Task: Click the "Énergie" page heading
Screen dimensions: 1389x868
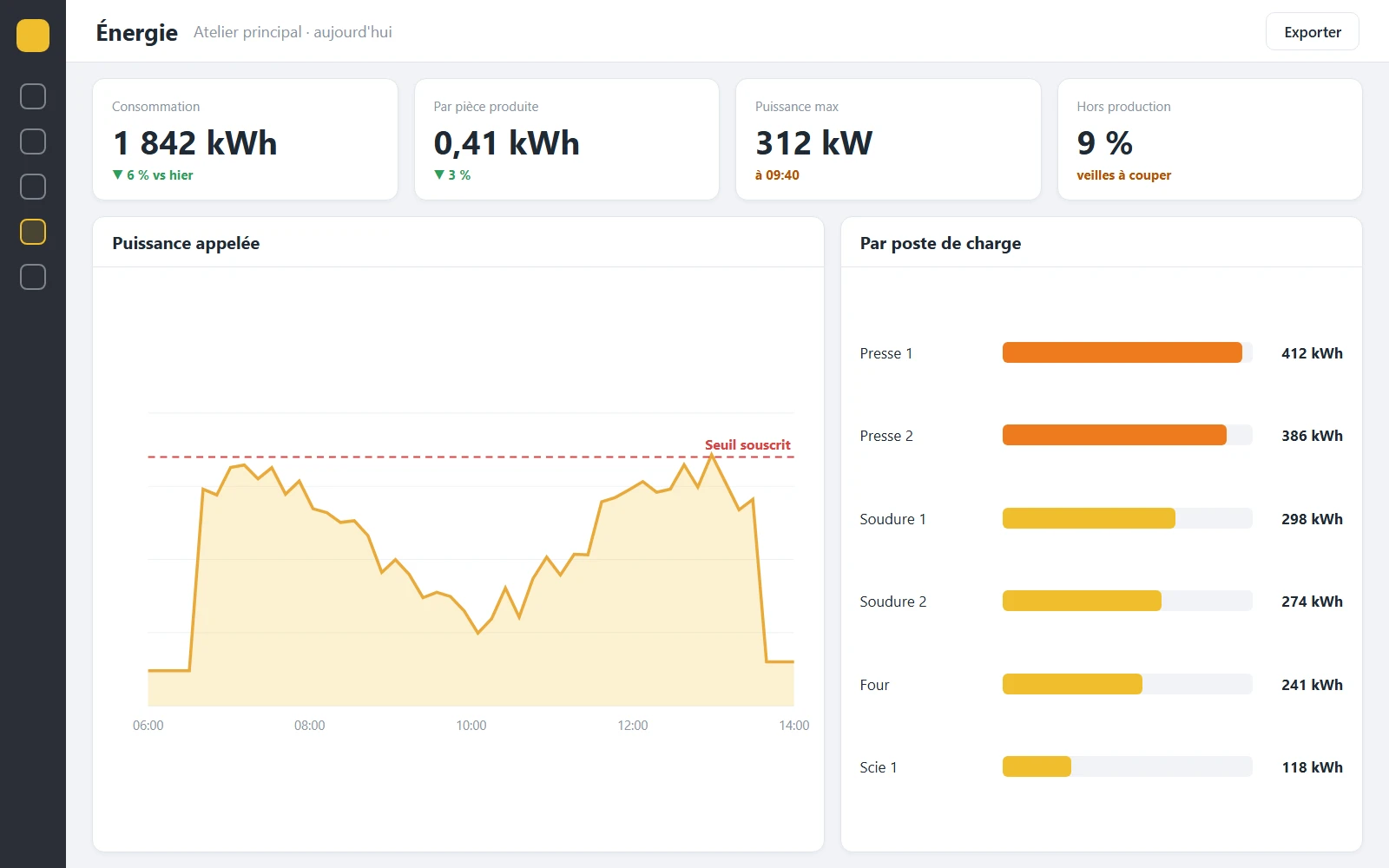Action: click(x=137, y=32)
